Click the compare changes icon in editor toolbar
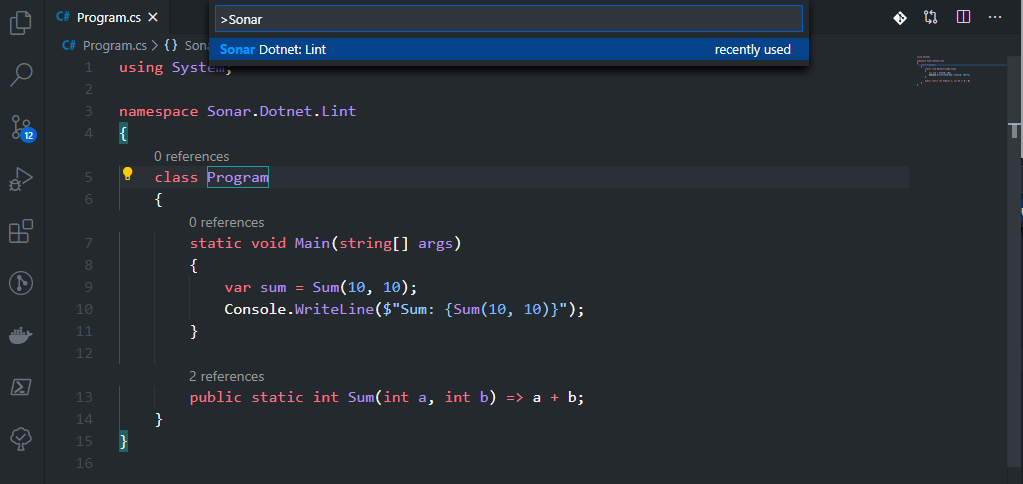 pos(931,18)
